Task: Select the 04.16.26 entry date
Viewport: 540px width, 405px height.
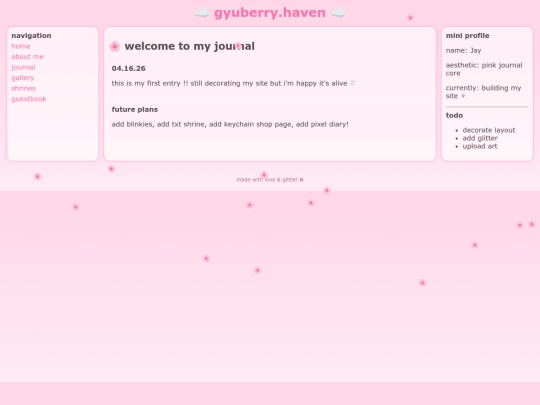Action: tap(128, 69)
